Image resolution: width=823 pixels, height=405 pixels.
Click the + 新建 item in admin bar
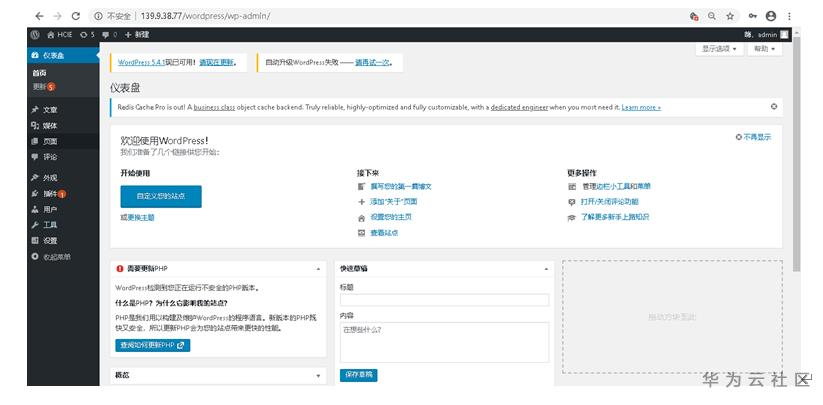point(137,35)
